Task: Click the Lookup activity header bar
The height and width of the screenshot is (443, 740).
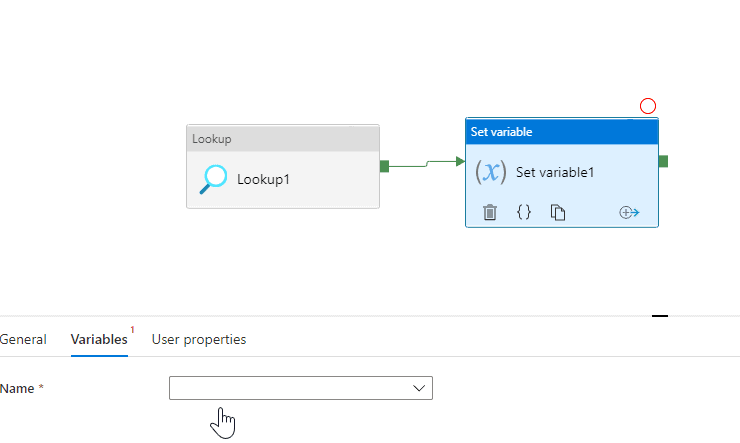Action: (283, 138)
